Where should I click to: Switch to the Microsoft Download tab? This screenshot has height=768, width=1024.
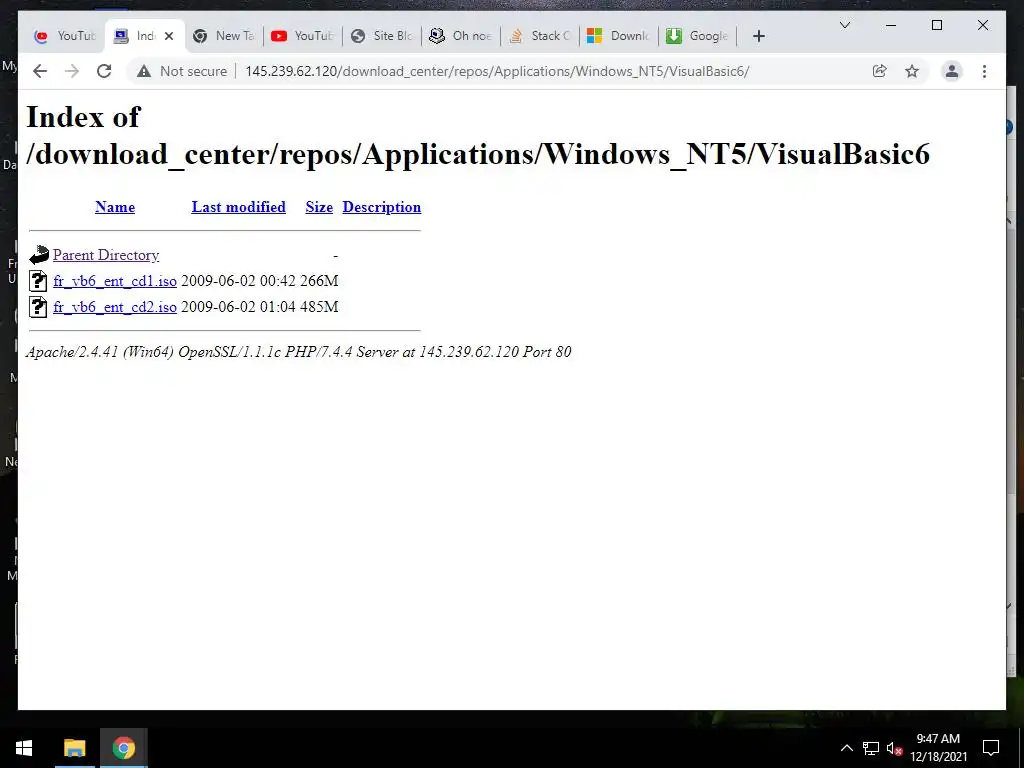click(x=619, y=36)
